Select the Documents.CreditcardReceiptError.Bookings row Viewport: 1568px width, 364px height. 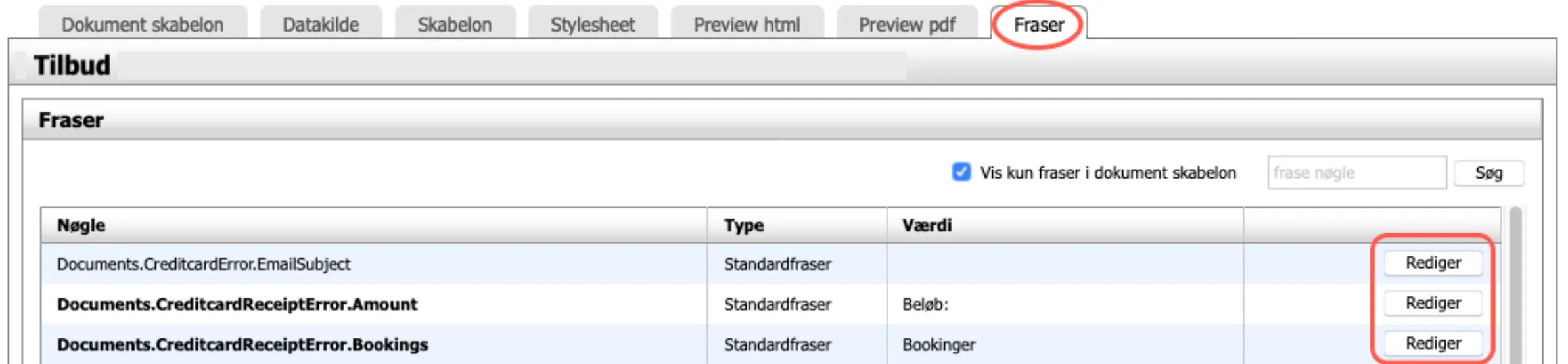(242, 344)
